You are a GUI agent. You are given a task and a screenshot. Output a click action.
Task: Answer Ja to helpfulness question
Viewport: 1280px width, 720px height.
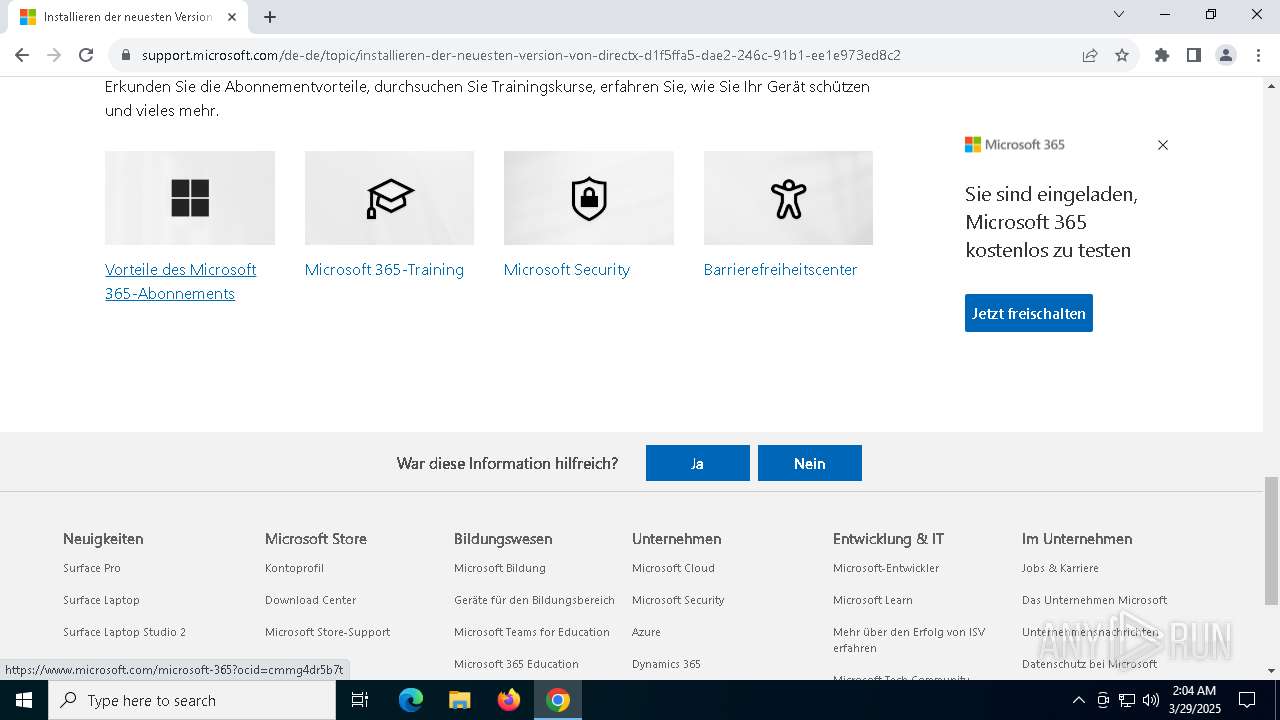[x=698, y=463]
